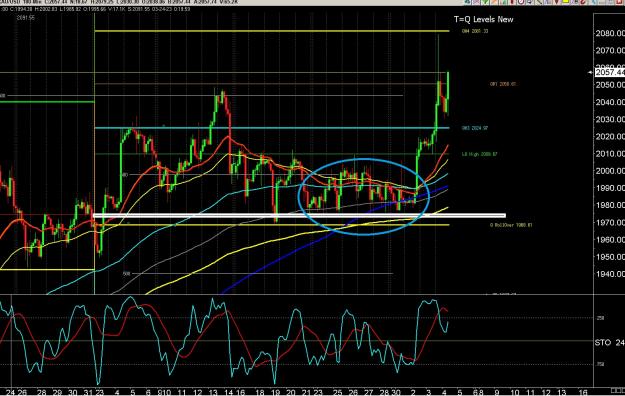Click the 1940.00 price axis label

point(610,274)
